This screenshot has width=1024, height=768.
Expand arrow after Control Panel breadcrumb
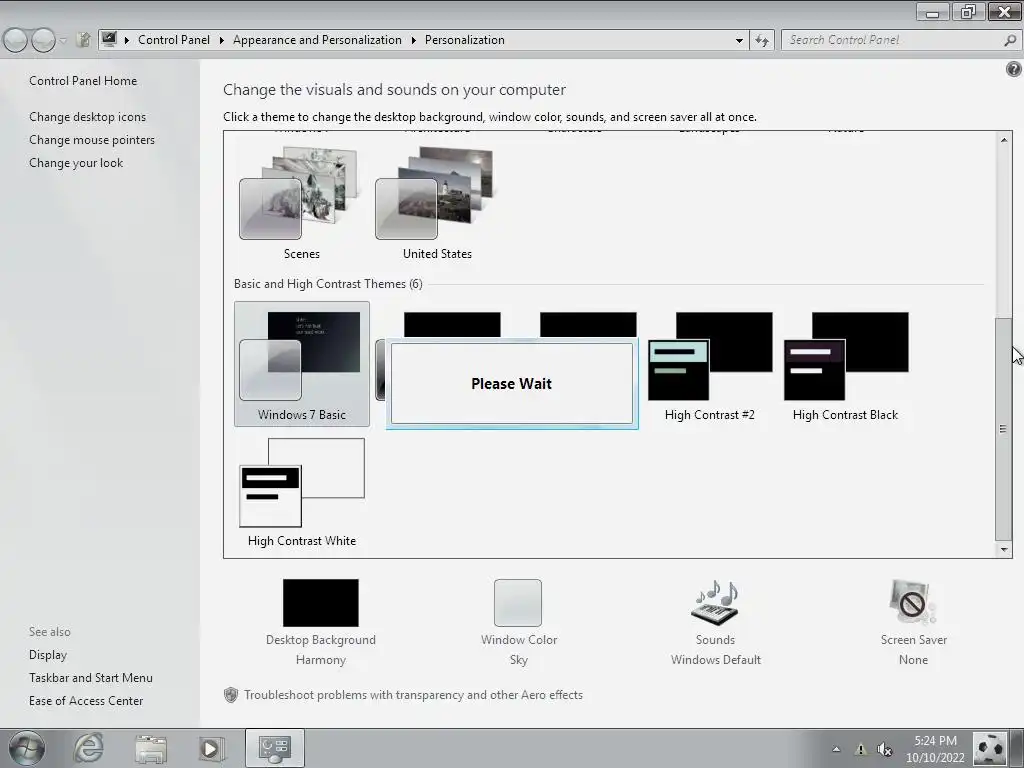(x=221, y=40)
